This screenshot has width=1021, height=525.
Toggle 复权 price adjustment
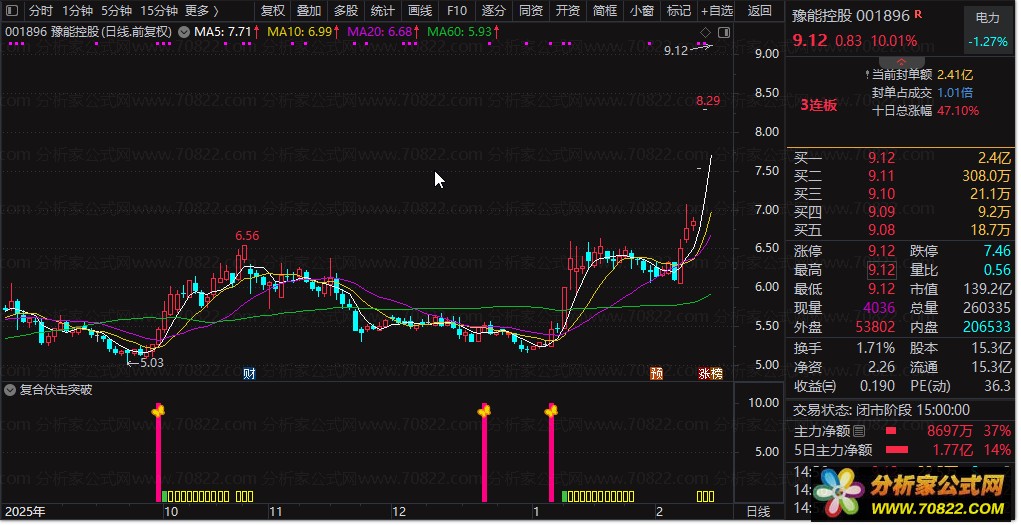coord(273,10)
